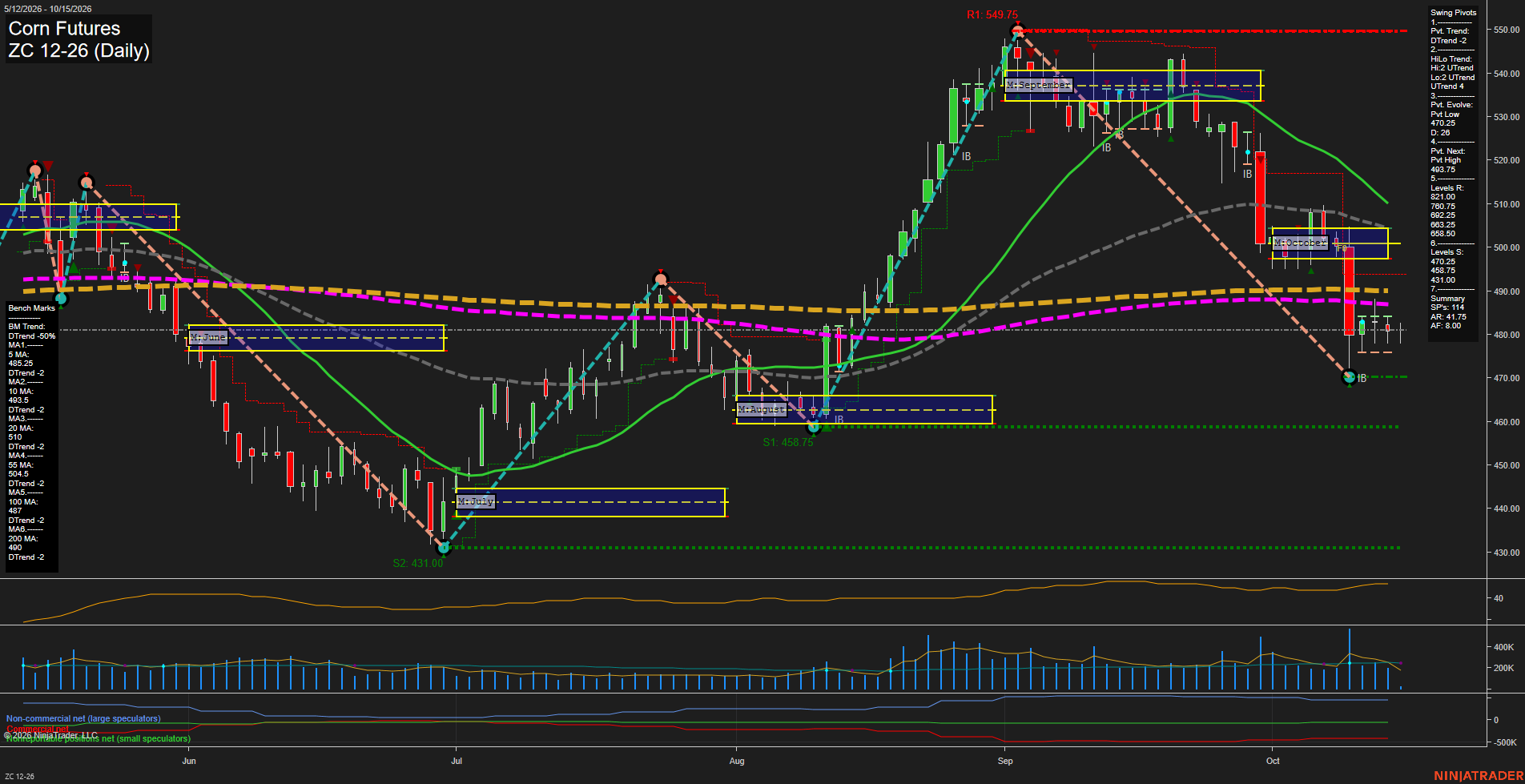Select the August swing low pivot circle at 458.75
Screen dimensions: 1525x784
(814, 427)
